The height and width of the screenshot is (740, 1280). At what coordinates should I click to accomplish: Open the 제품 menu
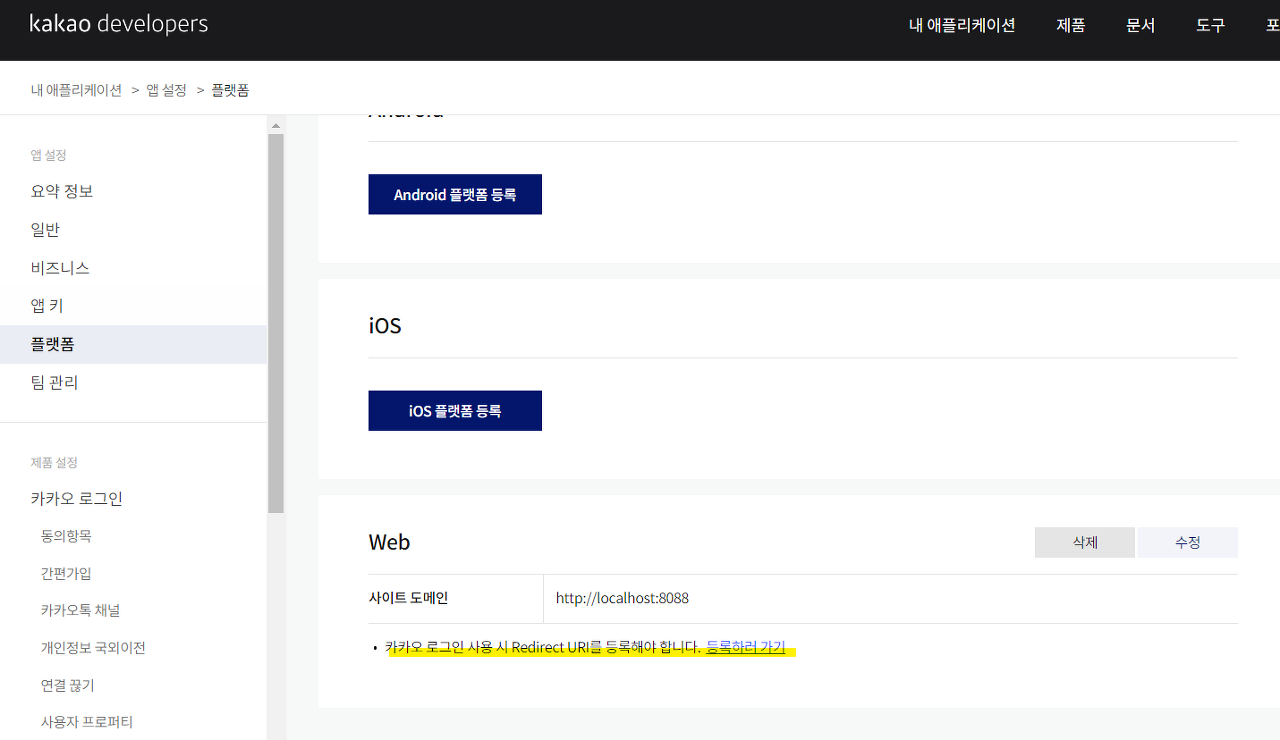(1071, 25)
